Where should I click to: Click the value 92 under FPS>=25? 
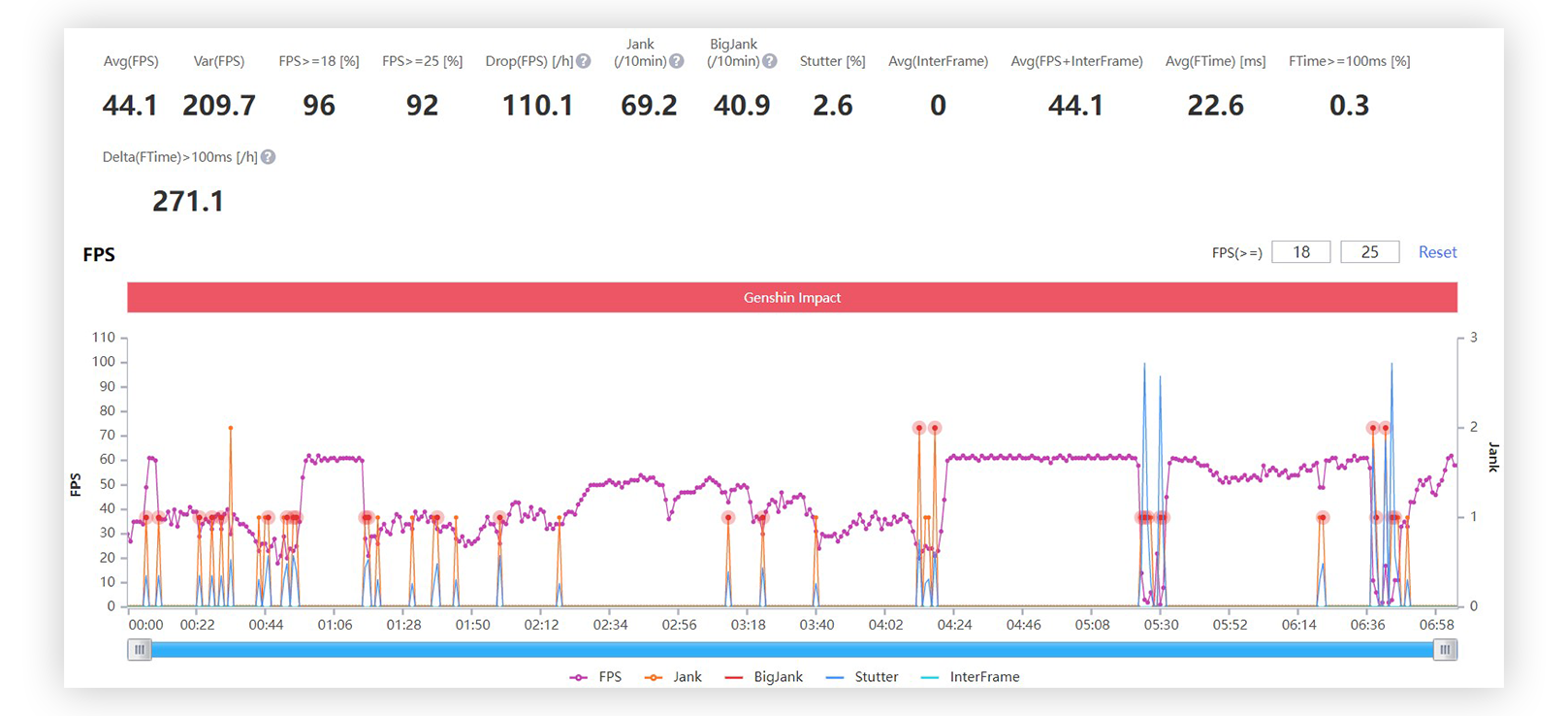(423, 106)
